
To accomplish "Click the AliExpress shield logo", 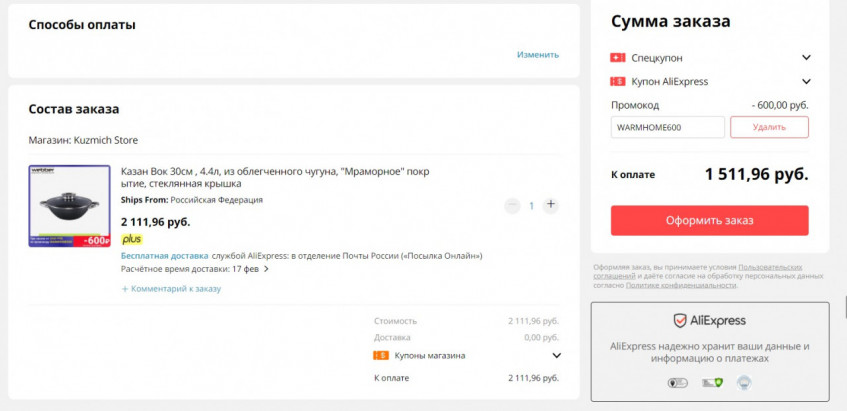I will point(679,320).
